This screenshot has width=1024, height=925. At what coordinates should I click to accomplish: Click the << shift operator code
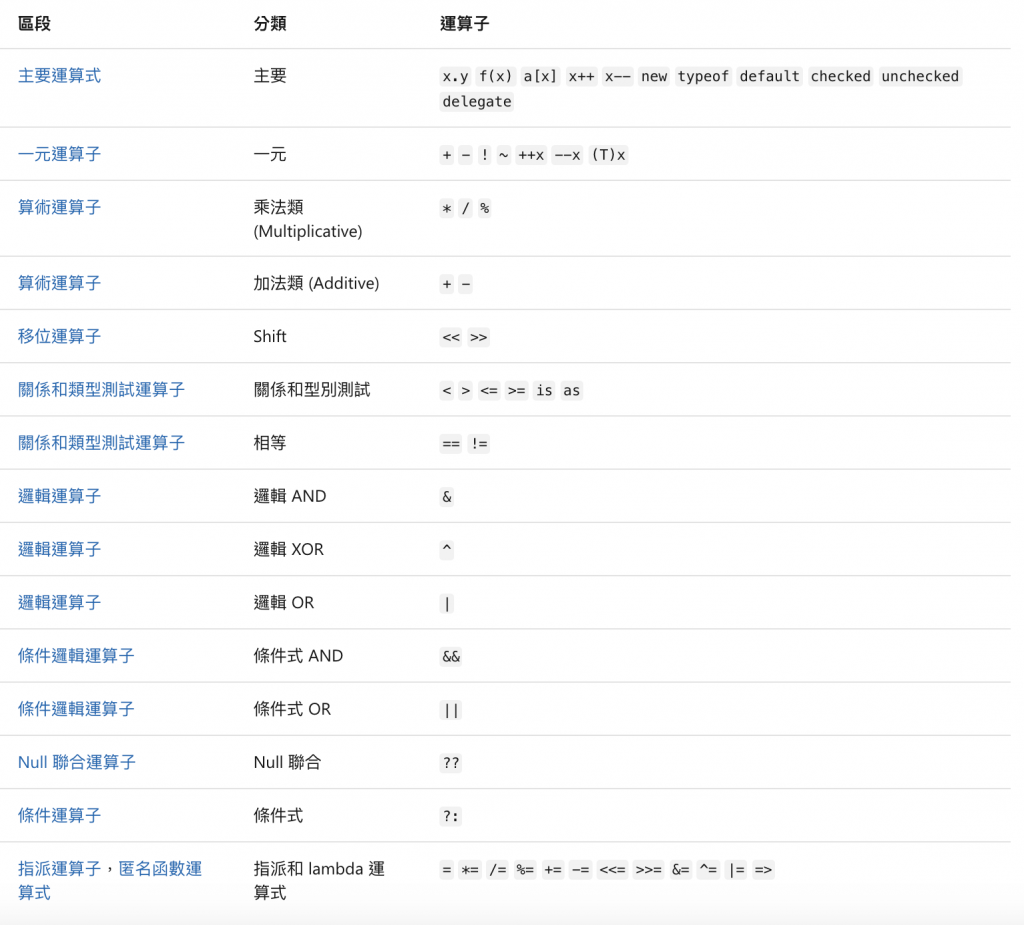point(451,338)
